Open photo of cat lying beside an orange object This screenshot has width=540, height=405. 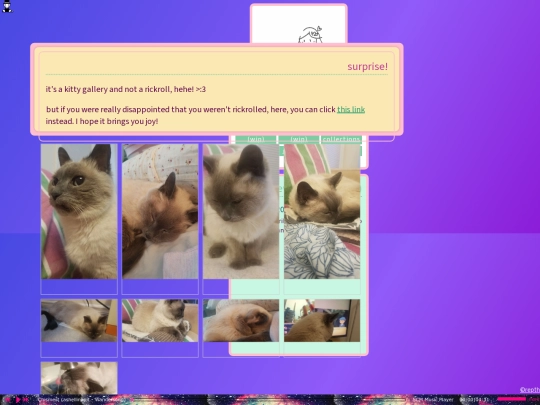[79, 320]
